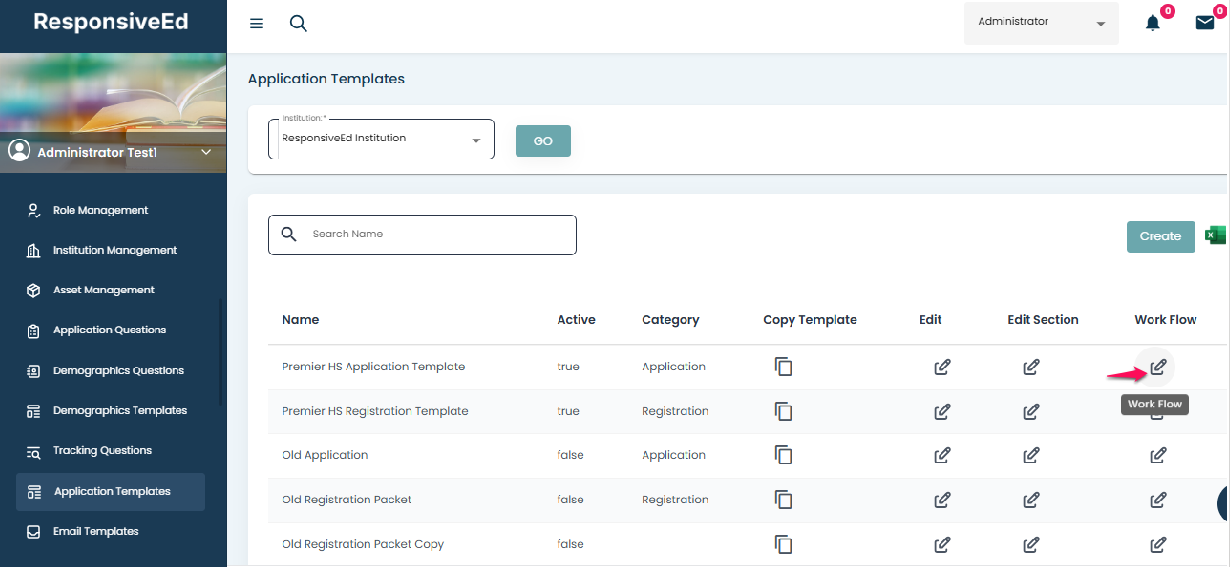
Task: Open Work Flow for Premier HS Application Template
Action: tap(1158, 367)
